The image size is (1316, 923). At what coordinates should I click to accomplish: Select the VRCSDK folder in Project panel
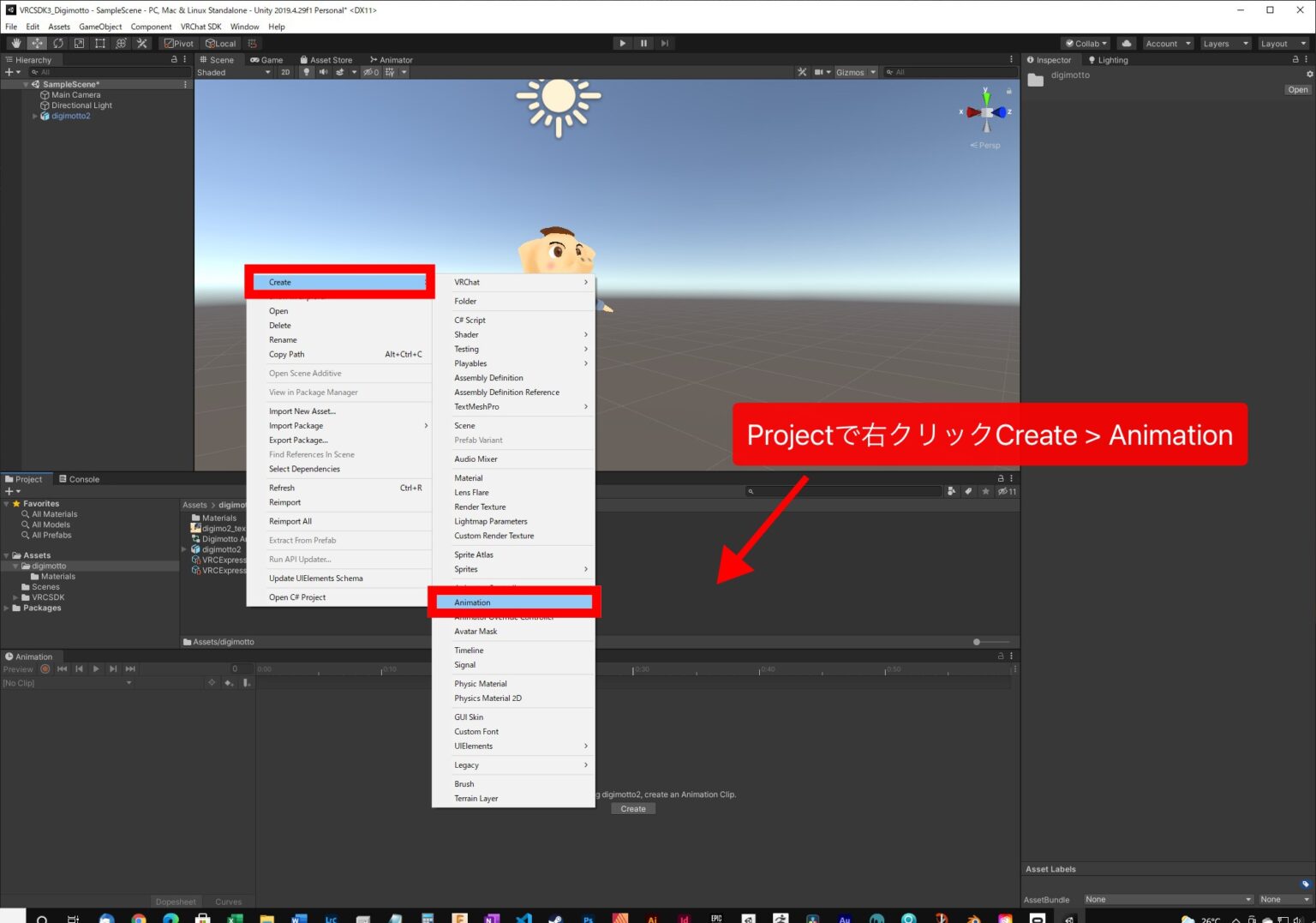[47, 597]
